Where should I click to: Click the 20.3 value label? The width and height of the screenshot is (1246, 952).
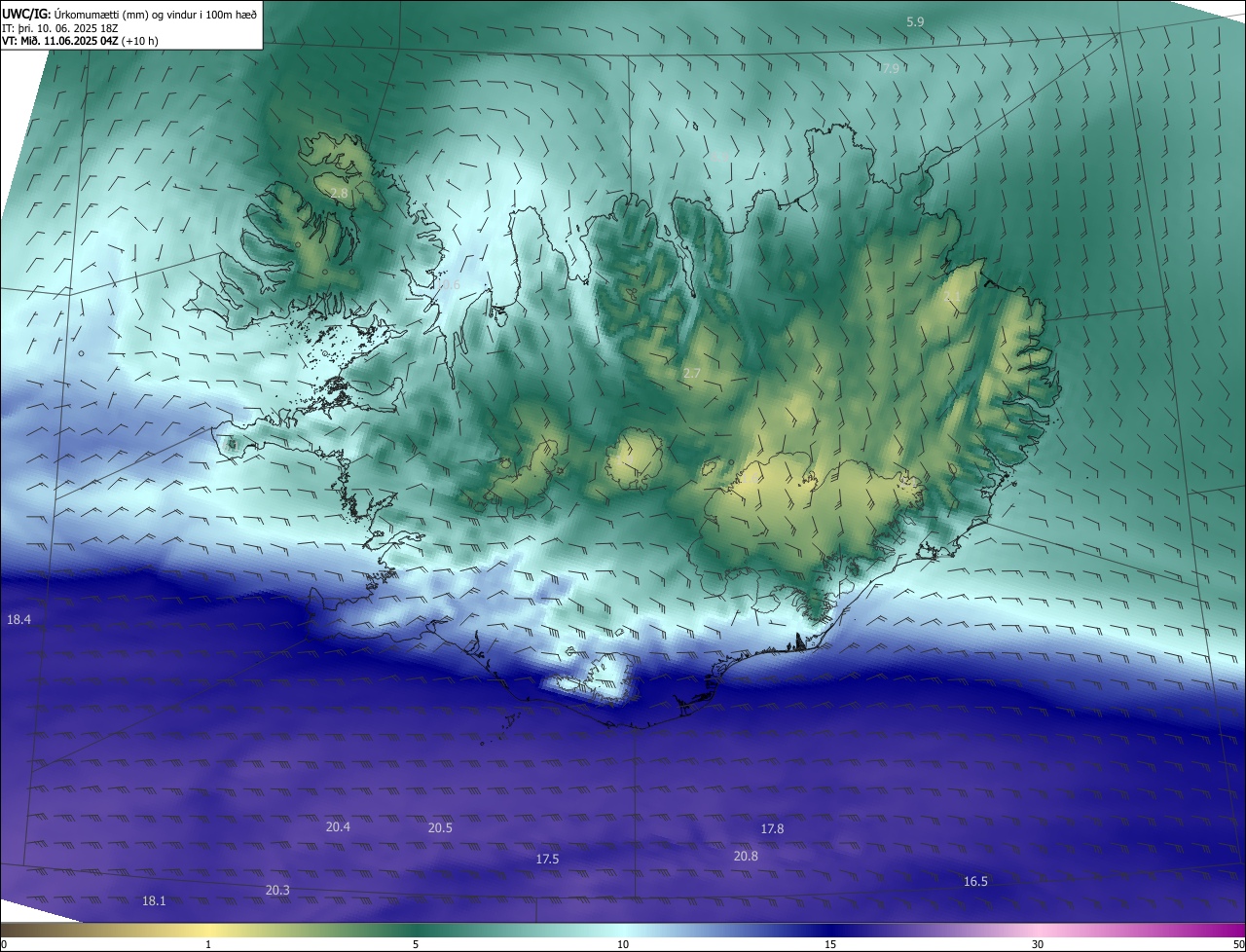(276, 890)
